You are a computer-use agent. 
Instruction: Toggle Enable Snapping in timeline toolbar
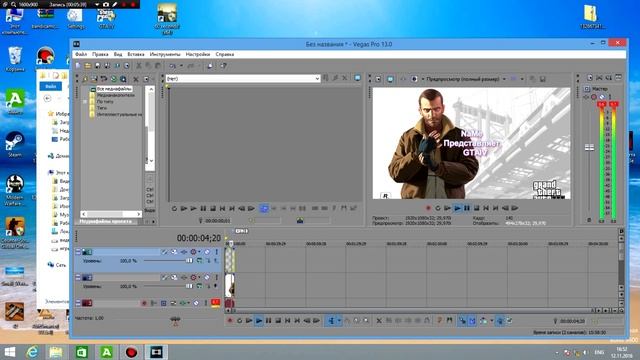click(x=462, y=321)
